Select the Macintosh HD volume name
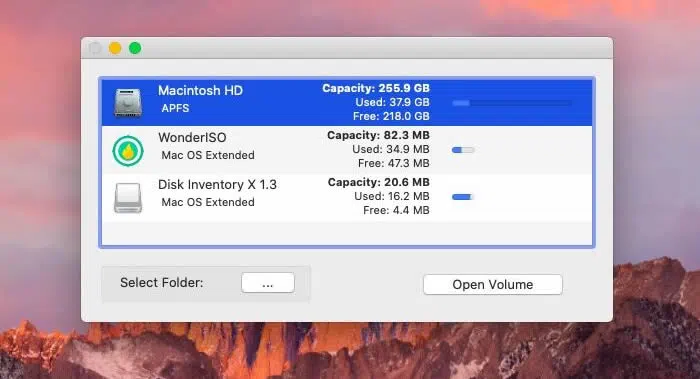The image size is (700, 379). pyautogui.click(x=200, y=91)
